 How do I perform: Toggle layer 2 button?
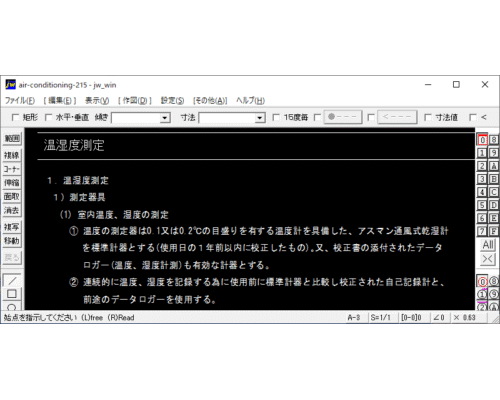tap(482, 166)
